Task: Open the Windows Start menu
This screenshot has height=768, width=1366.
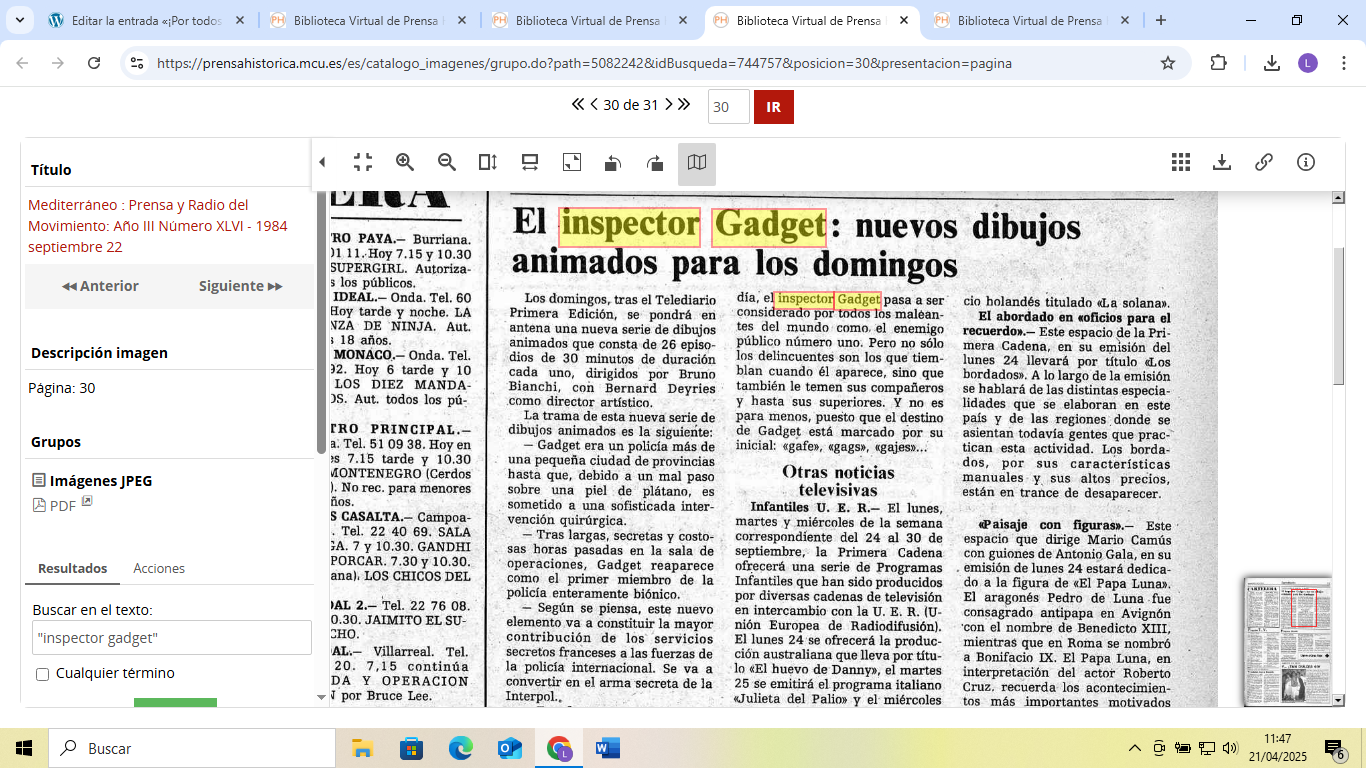Action: (x=24, y=748)
